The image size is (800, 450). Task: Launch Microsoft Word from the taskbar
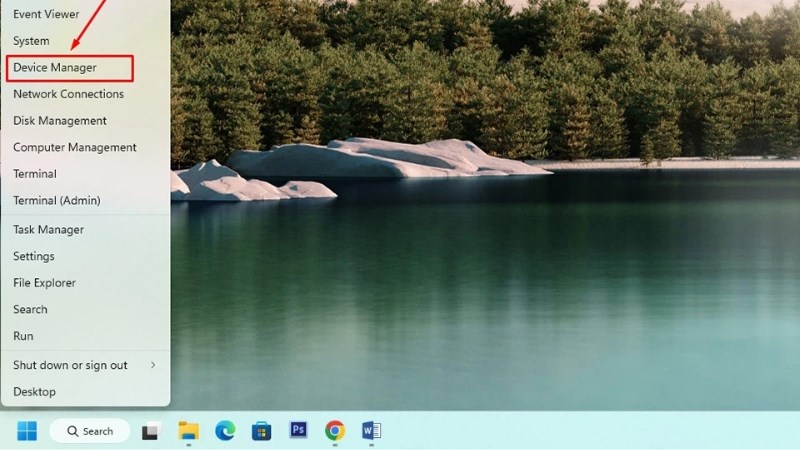371,431
